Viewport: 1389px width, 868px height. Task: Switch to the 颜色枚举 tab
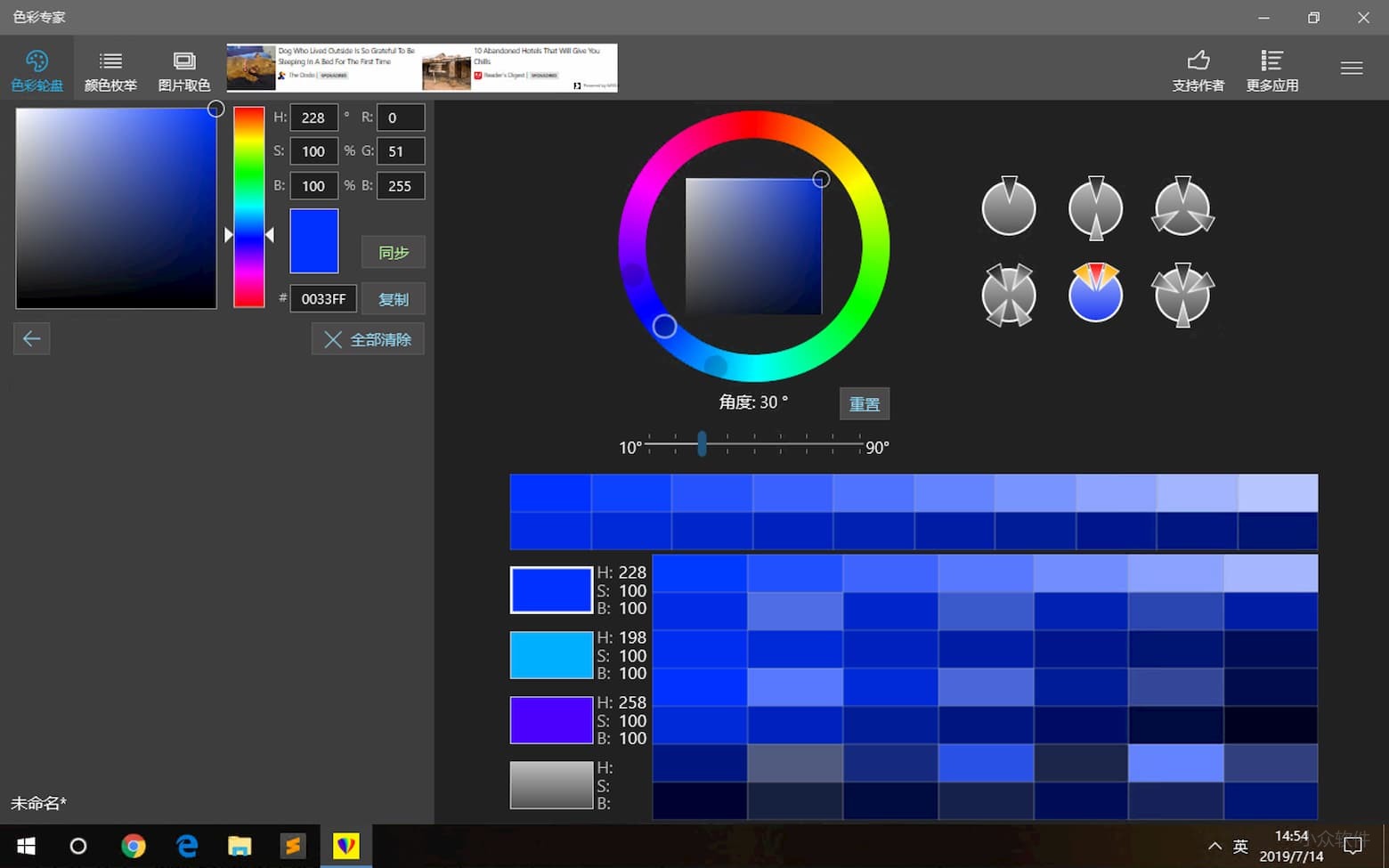(x=110, y=69)
